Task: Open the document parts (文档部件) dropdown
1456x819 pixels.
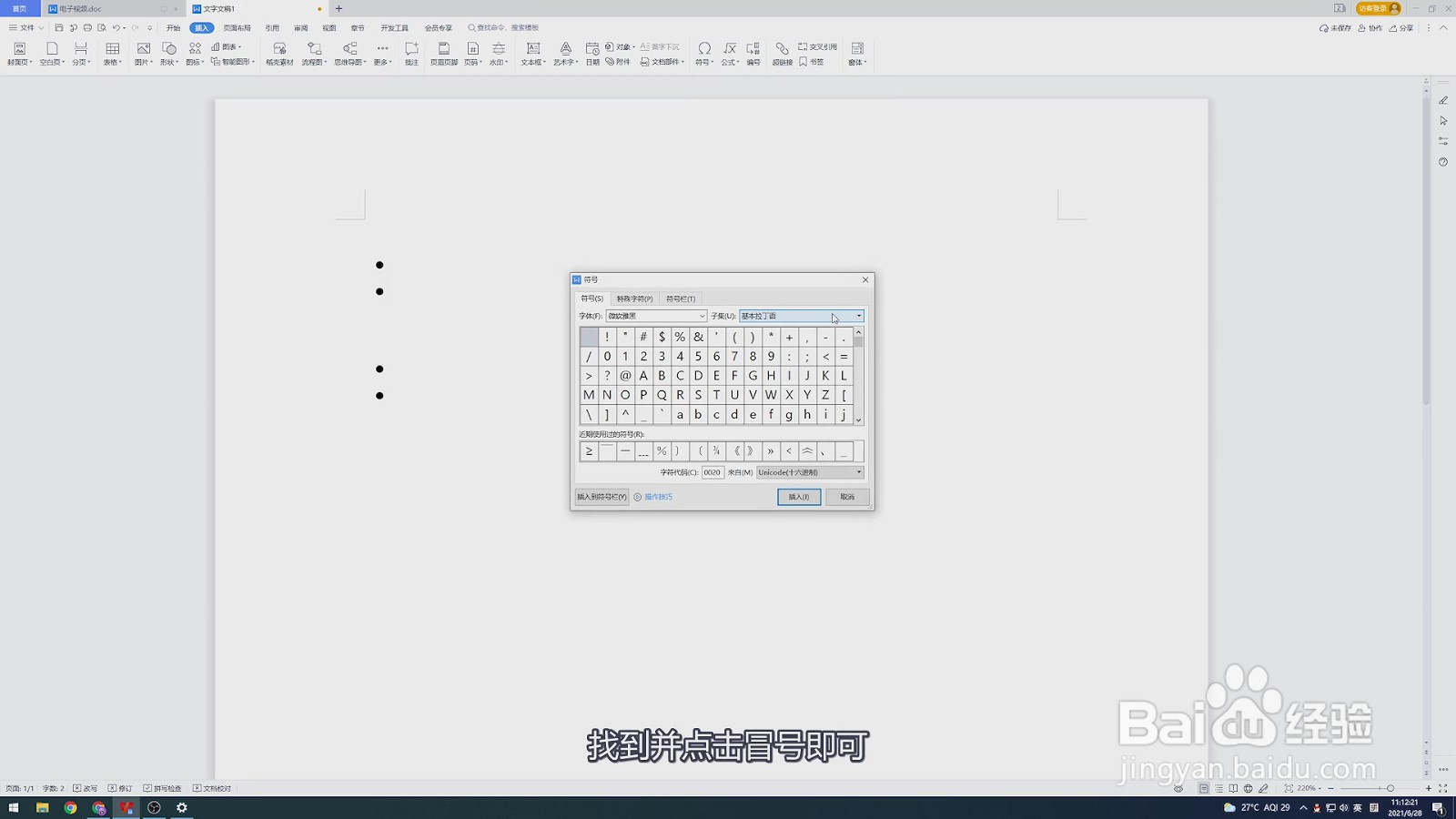Action: coord(662,62)
